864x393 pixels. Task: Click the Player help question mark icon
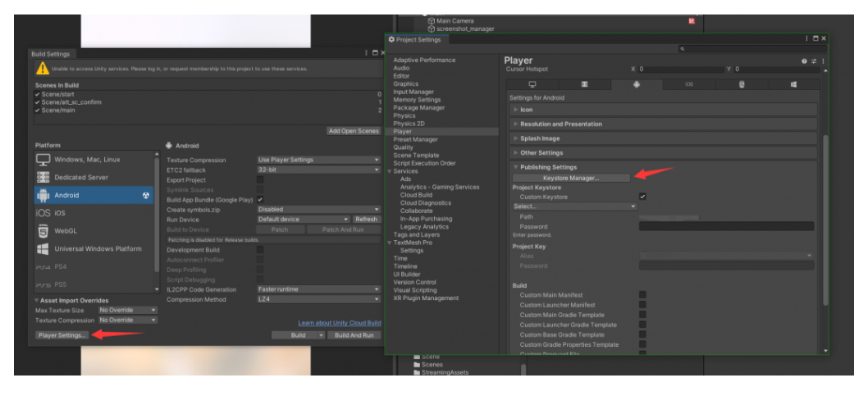click(804, 61)
